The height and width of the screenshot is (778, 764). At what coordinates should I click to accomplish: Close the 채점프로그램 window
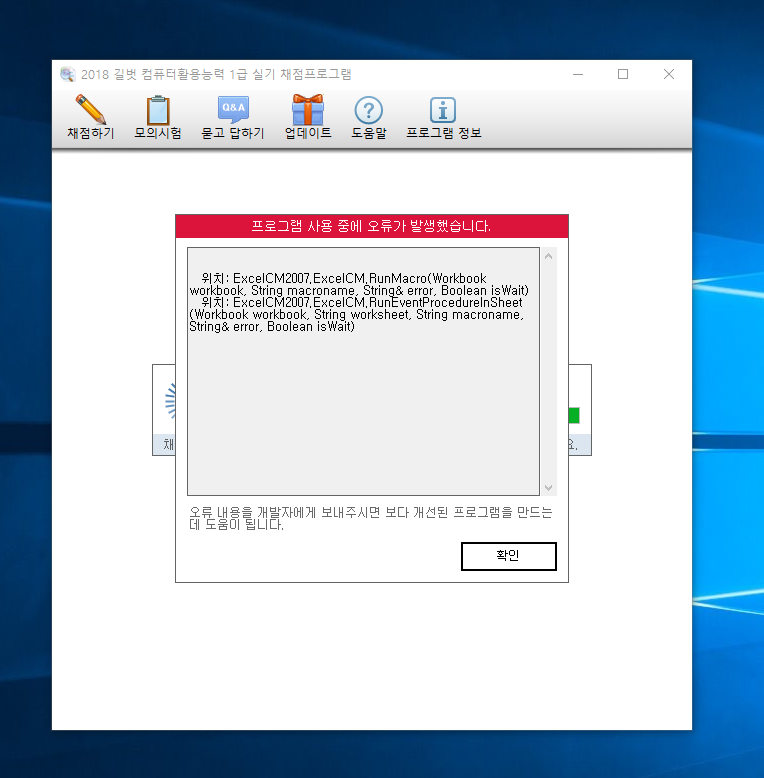[669, 75]
